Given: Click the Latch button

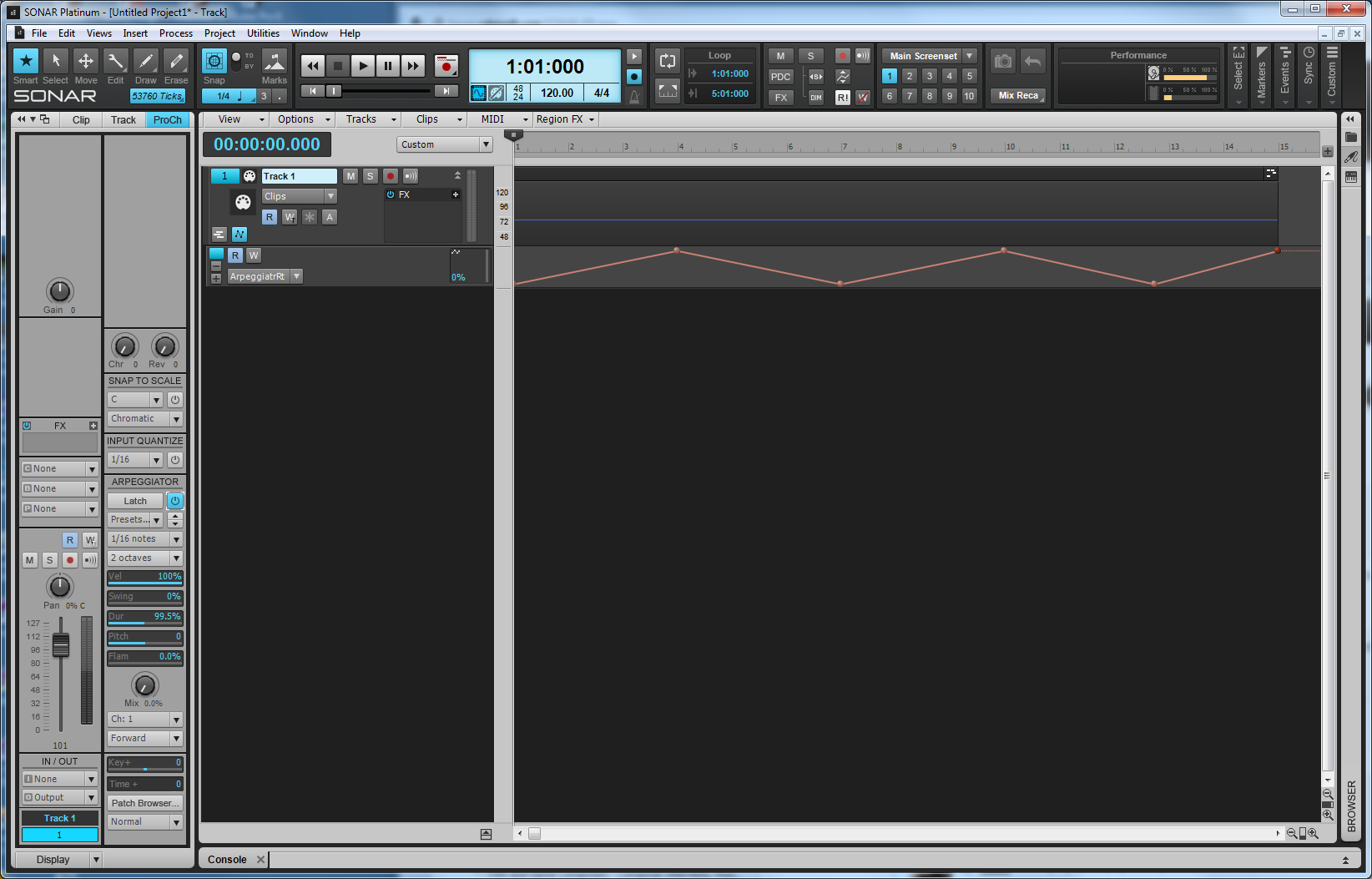Looking at the screenshot, I should 135,501.
